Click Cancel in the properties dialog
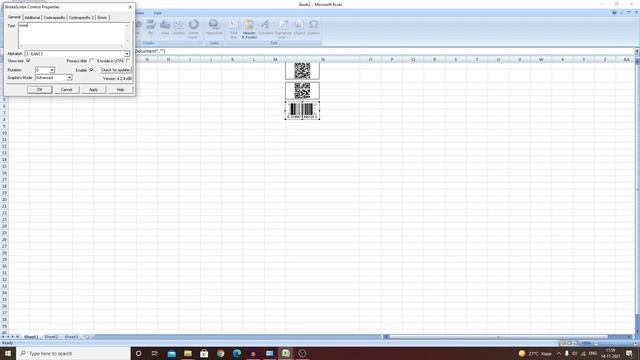This screenshot has width=640, height=360. tap(67, 89)
